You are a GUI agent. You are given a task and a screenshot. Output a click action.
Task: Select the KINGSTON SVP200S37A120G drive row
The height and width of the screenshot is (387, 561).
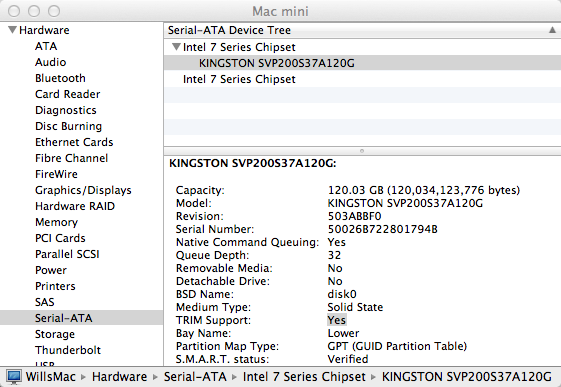362,63
